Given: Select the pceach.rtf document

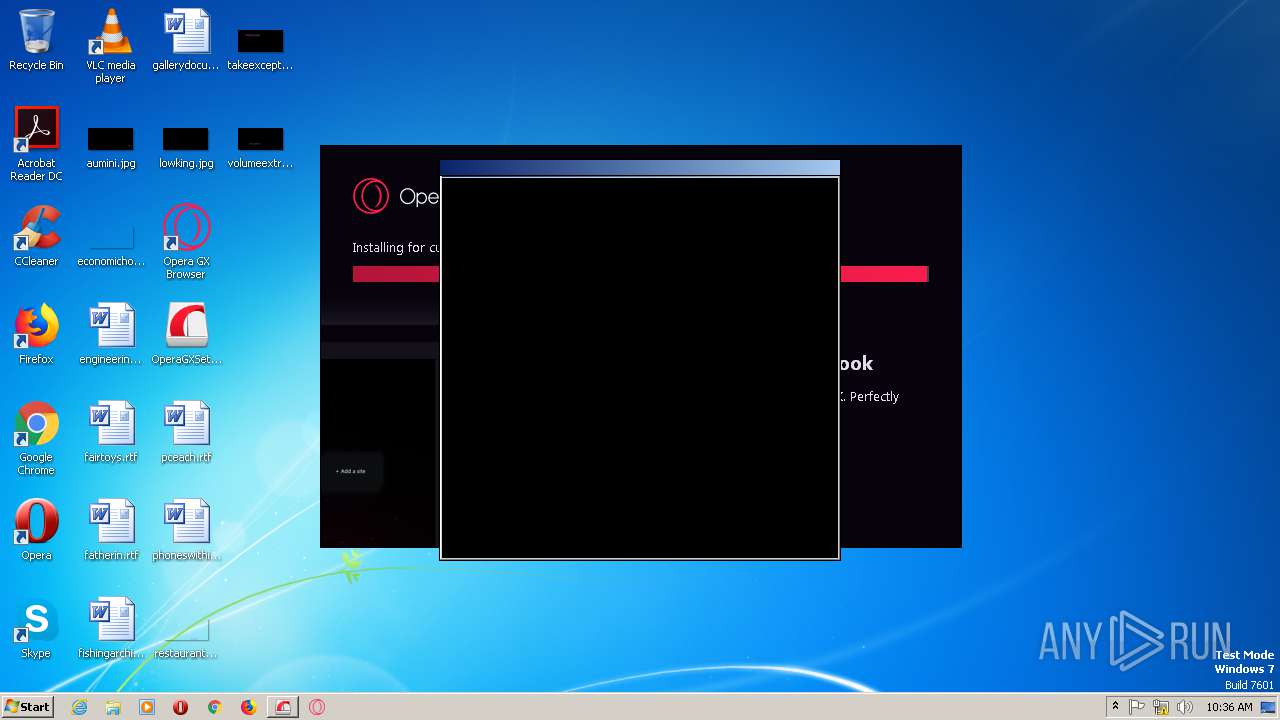Looking at the screenshot, I should coord(186,432).
